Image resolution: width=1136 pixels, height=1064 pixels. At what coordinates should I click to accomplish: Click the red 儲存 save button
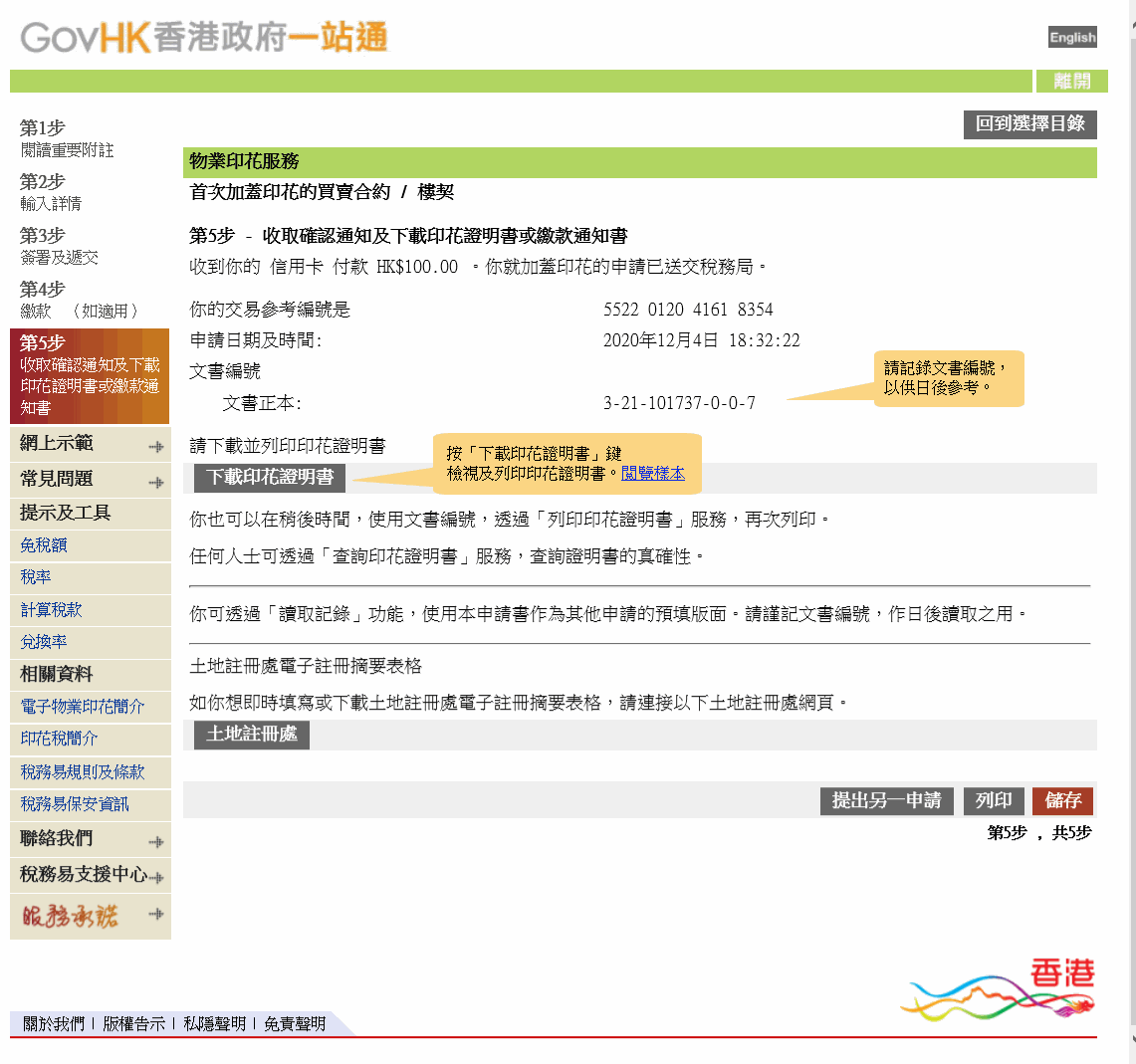tap(1063, 800)
